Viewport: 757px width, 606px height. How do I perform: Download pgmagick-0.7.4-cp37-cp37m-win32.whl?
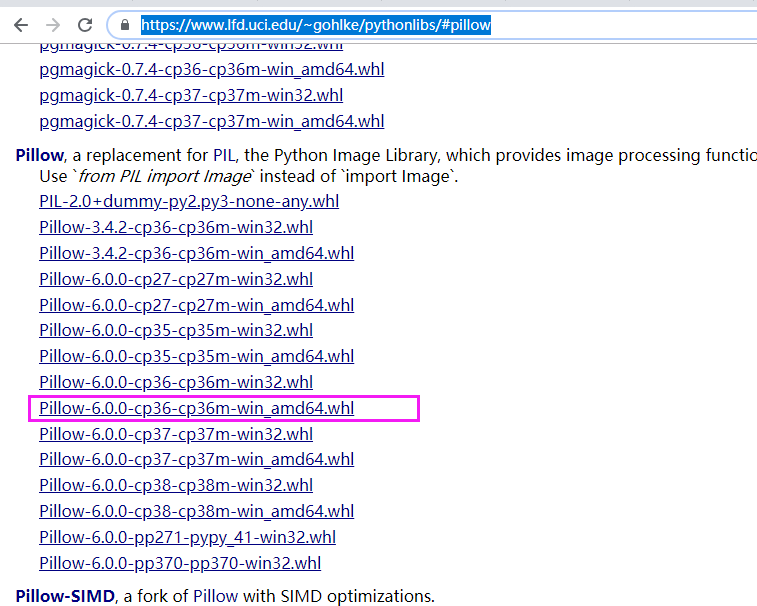coord(191,96)
